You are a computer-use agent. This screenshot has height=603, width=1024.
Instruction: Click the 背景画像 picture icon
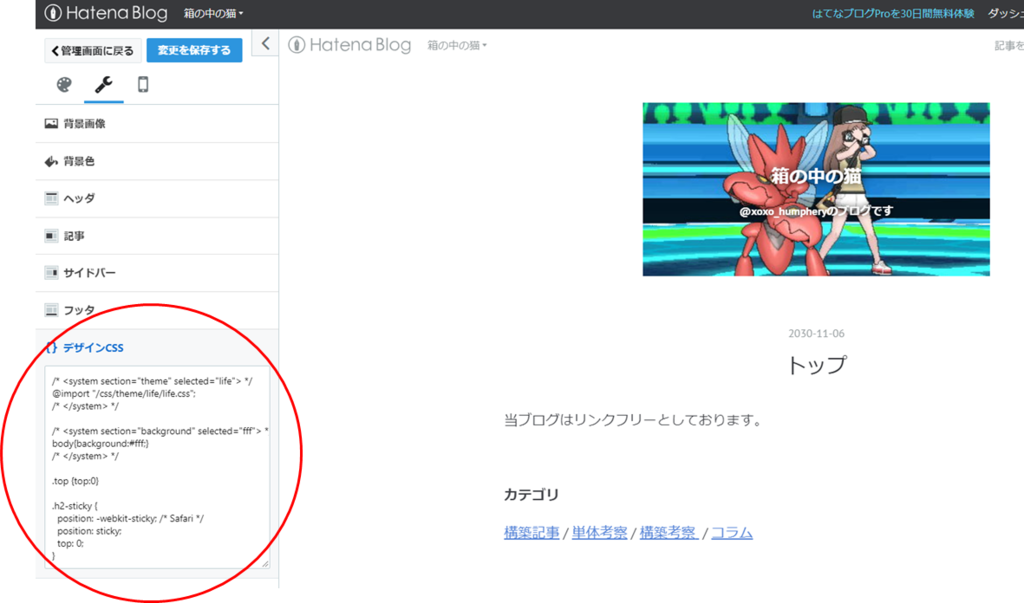click(52, 123)
